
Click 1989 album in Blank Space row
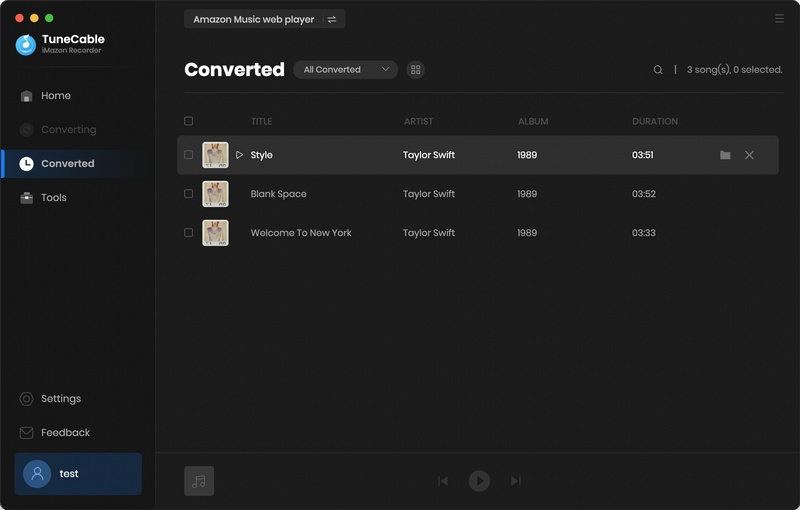(x=527, y=194)
